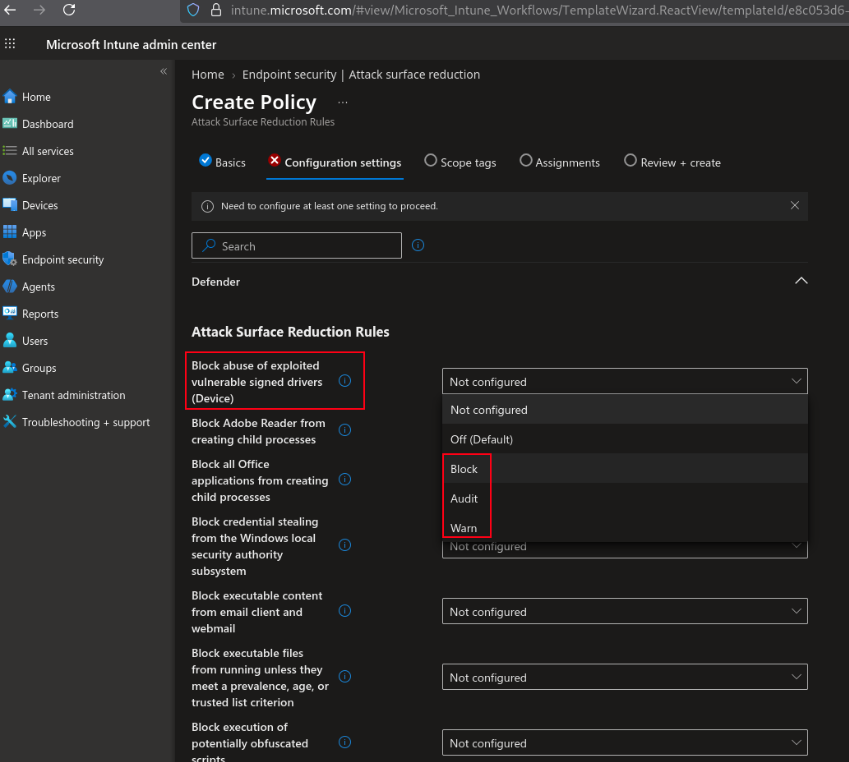Screen dimensions: 849x762
Task: Open dropdown for email client executable content
Action: [x=624, y=611]
